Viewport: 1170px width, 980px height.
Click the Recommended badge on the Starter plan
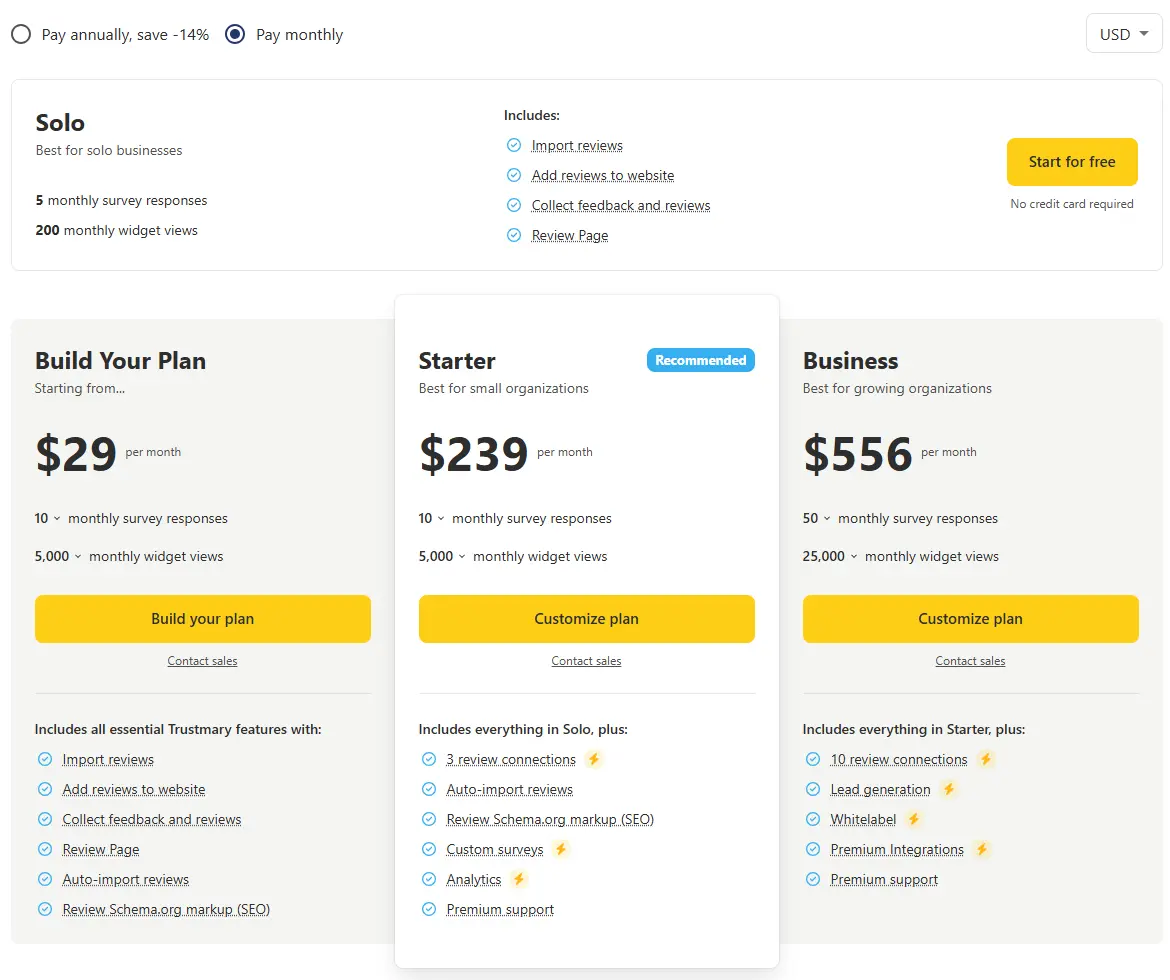pyautogui.click(x=700, y=360)
